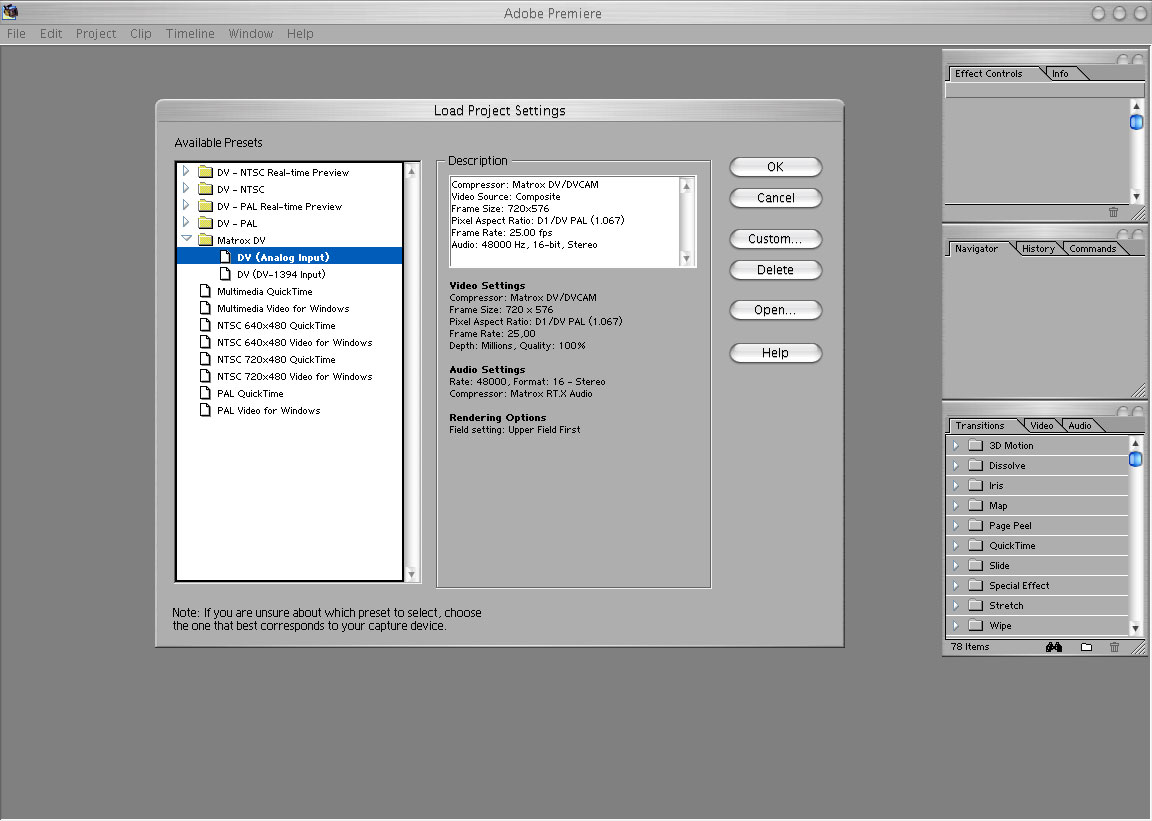Click the trash icon in Effect Controls panel
This screenshot has height=821, width=1152.
point(1114,212)
